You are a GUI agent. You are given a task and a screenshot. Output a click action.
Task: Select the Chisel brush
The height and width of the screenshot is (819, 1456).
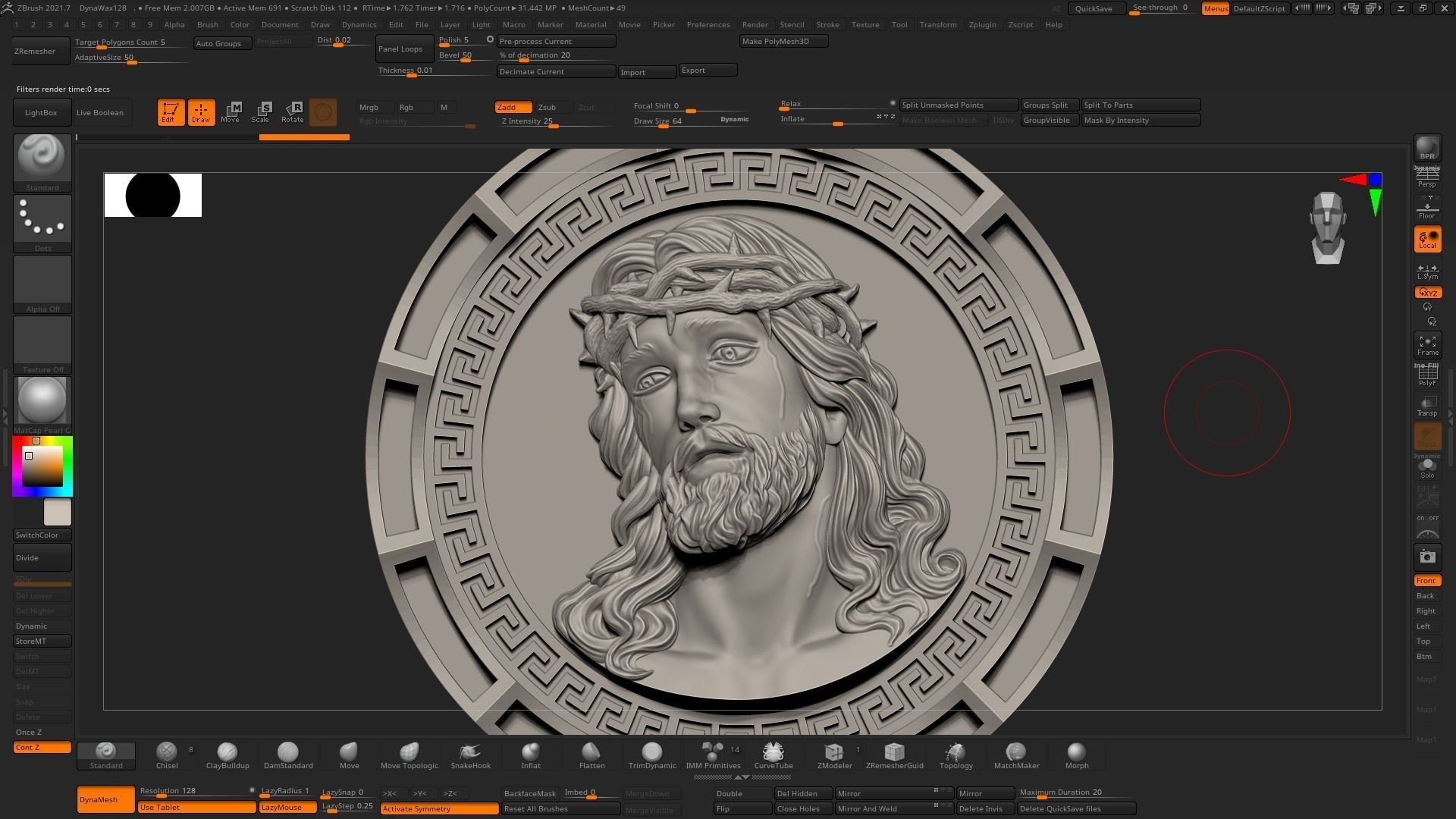tap(167, 755)
